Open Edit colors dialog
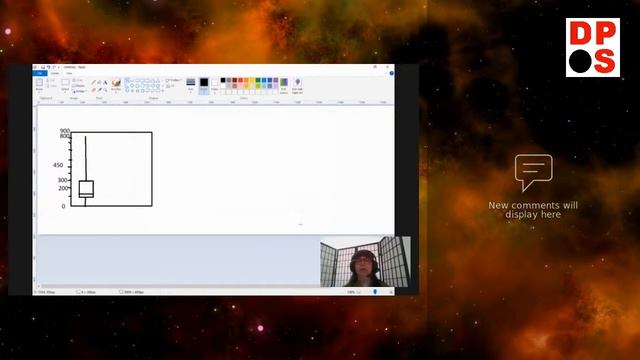Screen dimensions: 640x360 [284, 85]
